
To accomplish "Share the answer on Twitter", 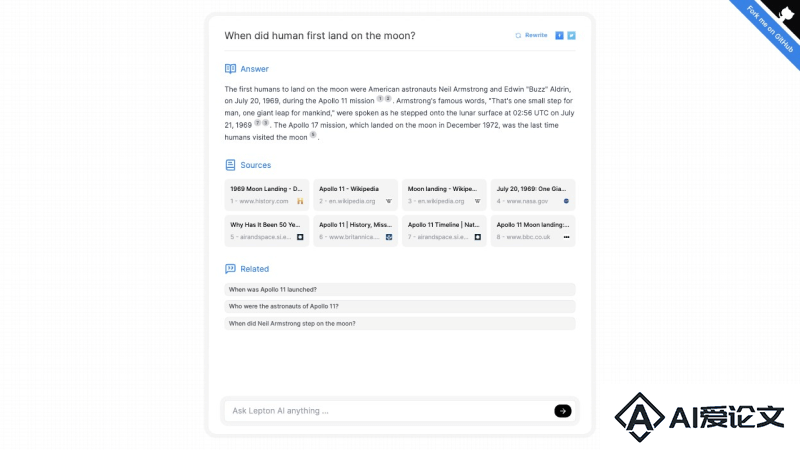I will tap(571, 35).
